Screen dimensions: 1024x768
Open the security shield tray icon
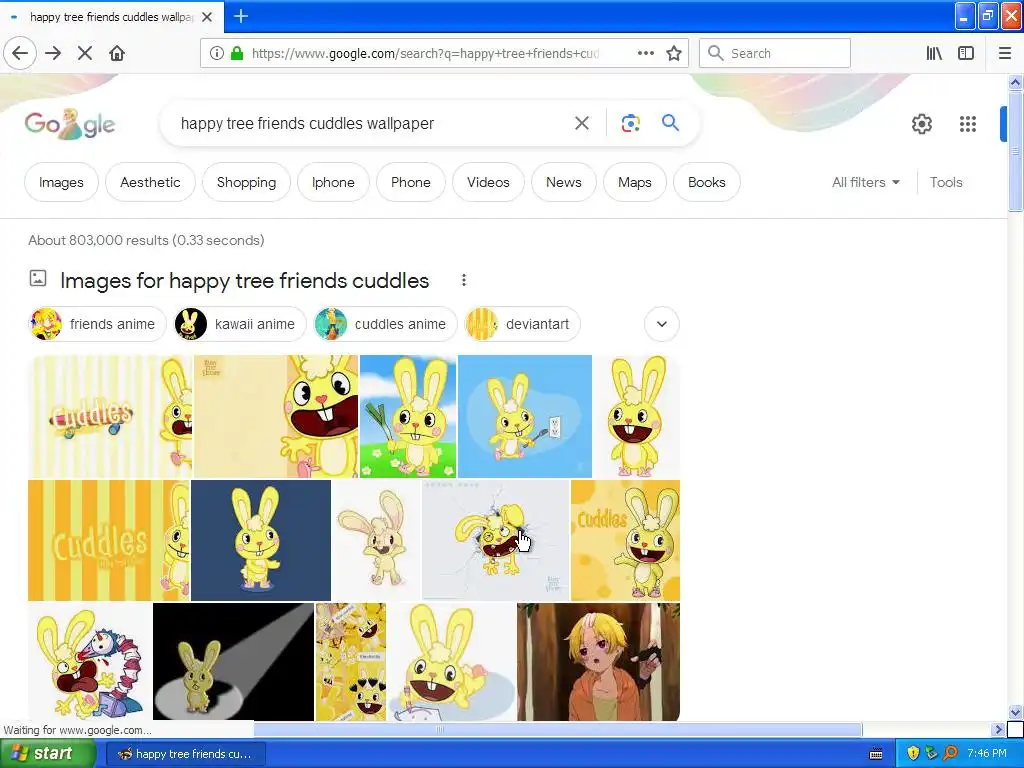[x=913, y=753]
